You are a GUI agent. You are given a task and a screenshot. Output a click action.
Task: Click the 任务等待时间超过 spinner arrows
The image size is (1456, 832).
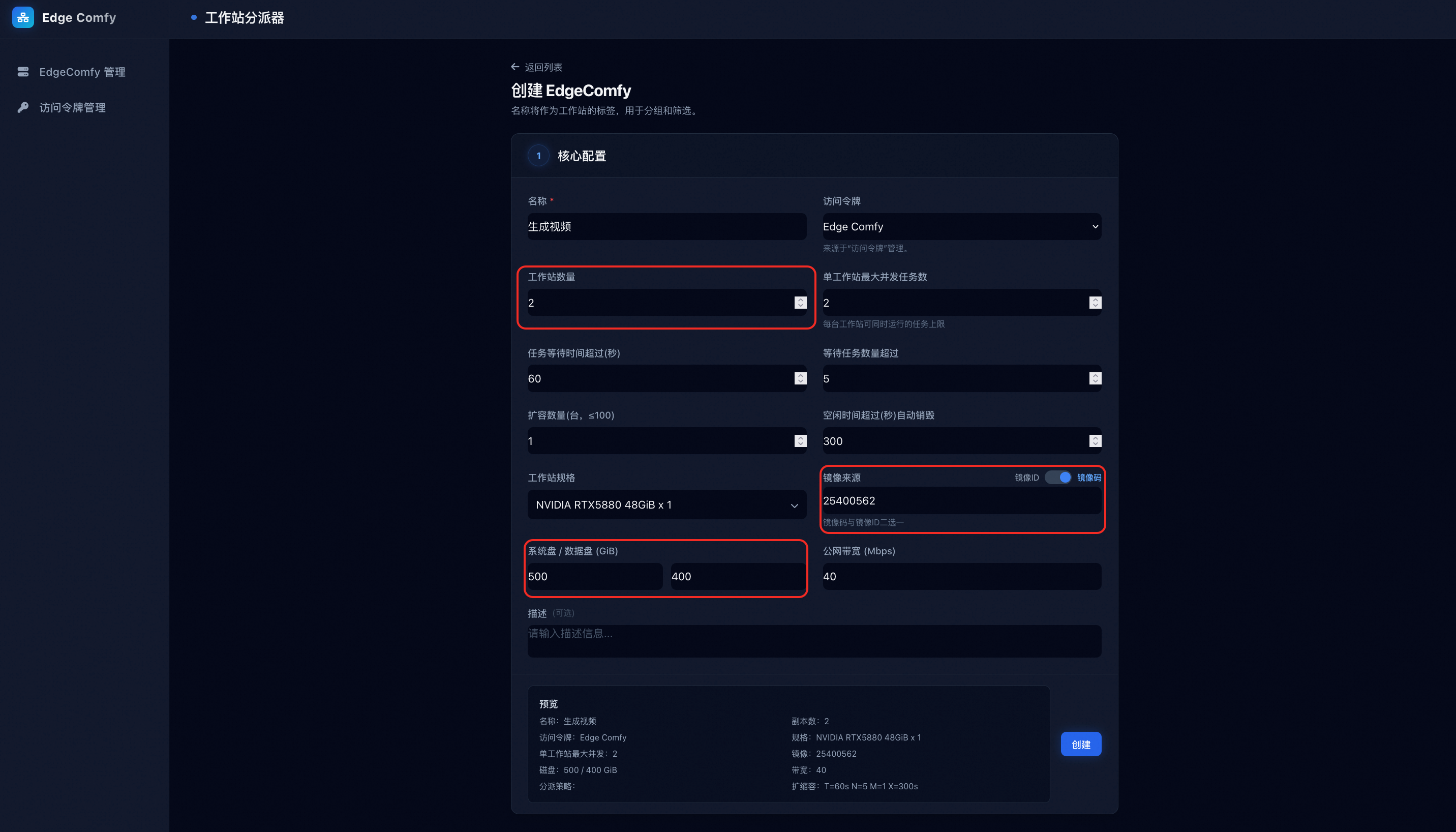(x=800, y=378)
